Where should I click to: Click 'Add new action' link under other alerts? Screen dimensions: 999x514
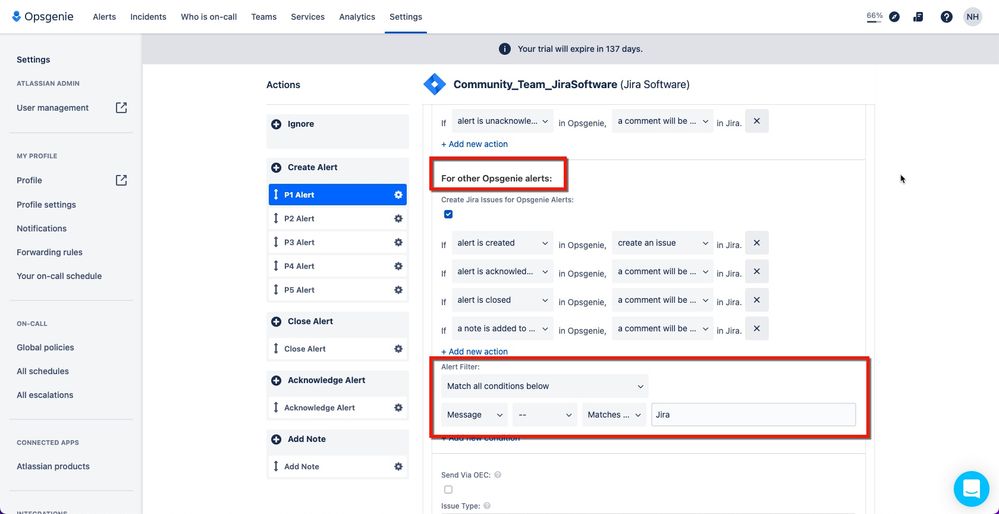[475, 352]
